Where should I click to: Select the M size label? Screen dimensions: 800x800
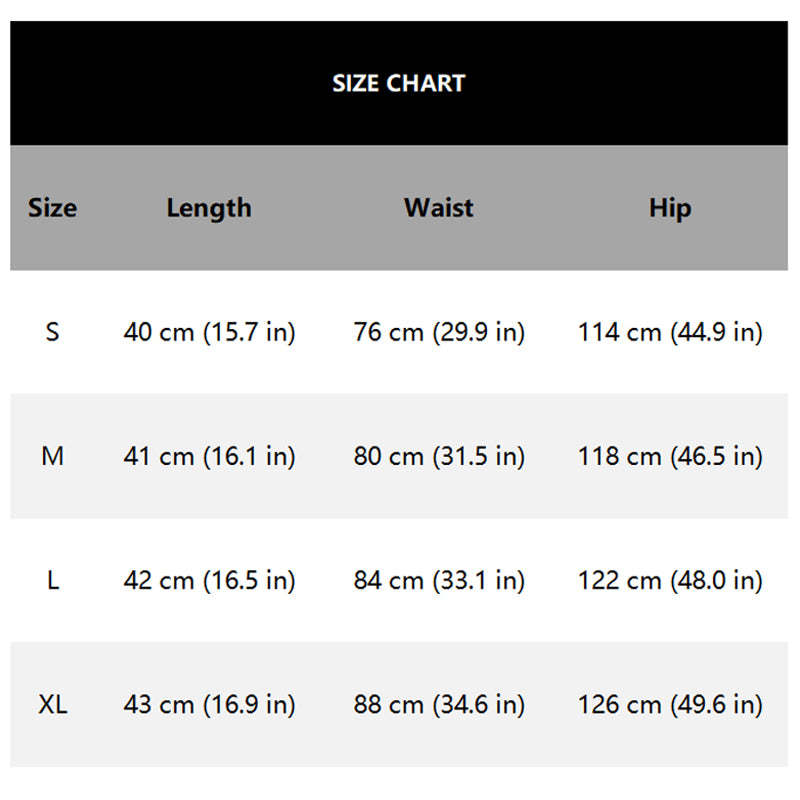coord(52,456)
